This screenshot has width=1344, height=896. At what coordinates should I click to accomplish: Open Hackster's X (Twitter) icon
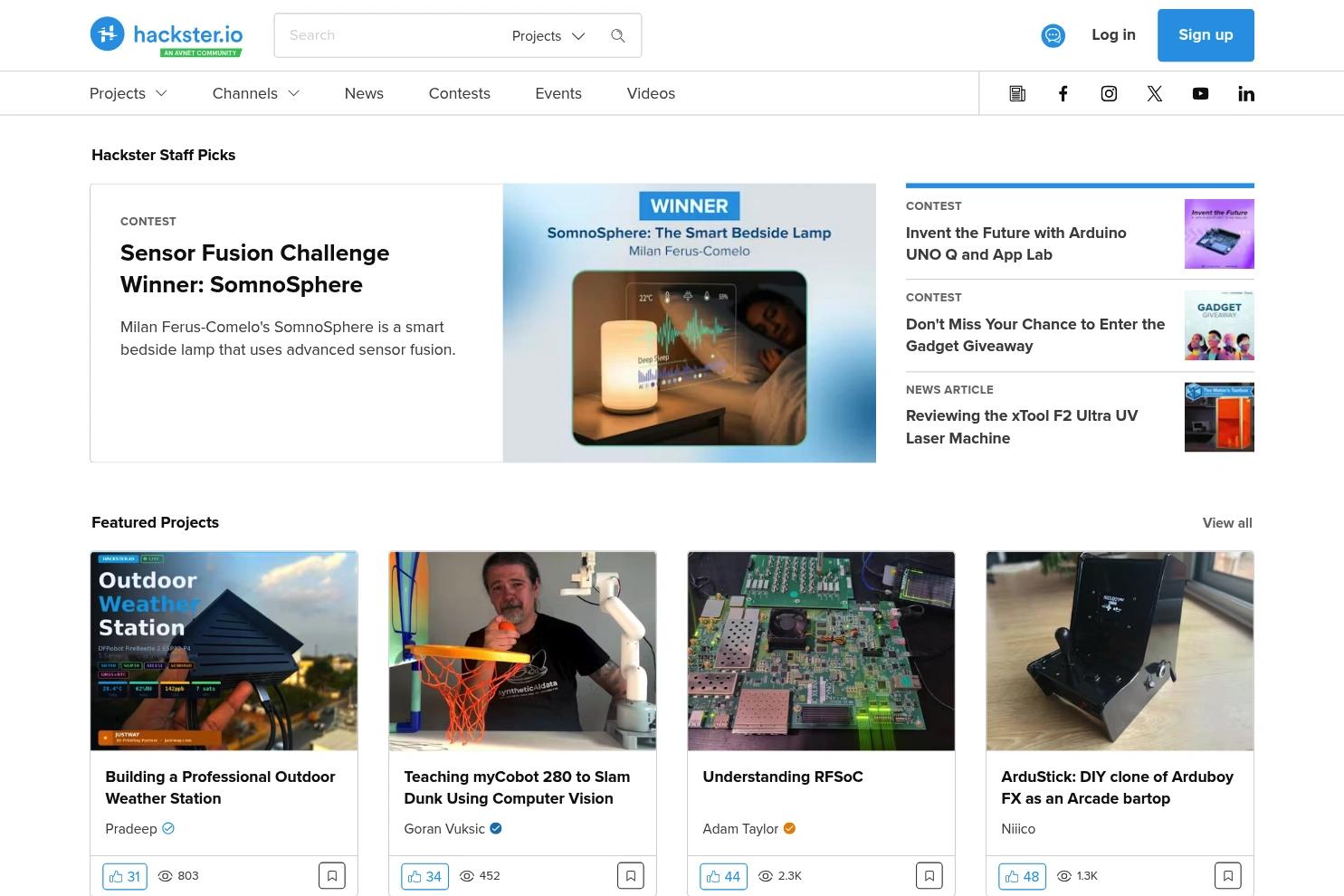point(1155,93)
